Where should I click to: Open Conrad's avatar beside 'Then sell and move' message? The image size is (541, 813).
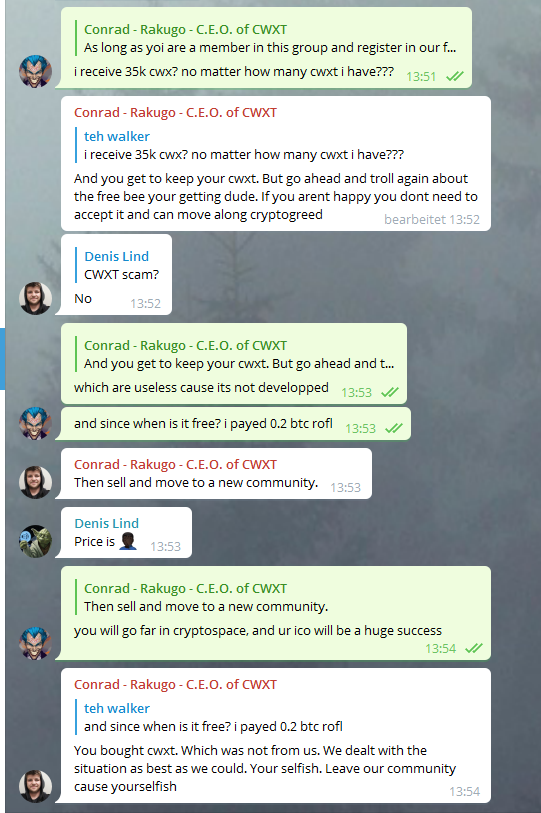[x=35, y=482]
